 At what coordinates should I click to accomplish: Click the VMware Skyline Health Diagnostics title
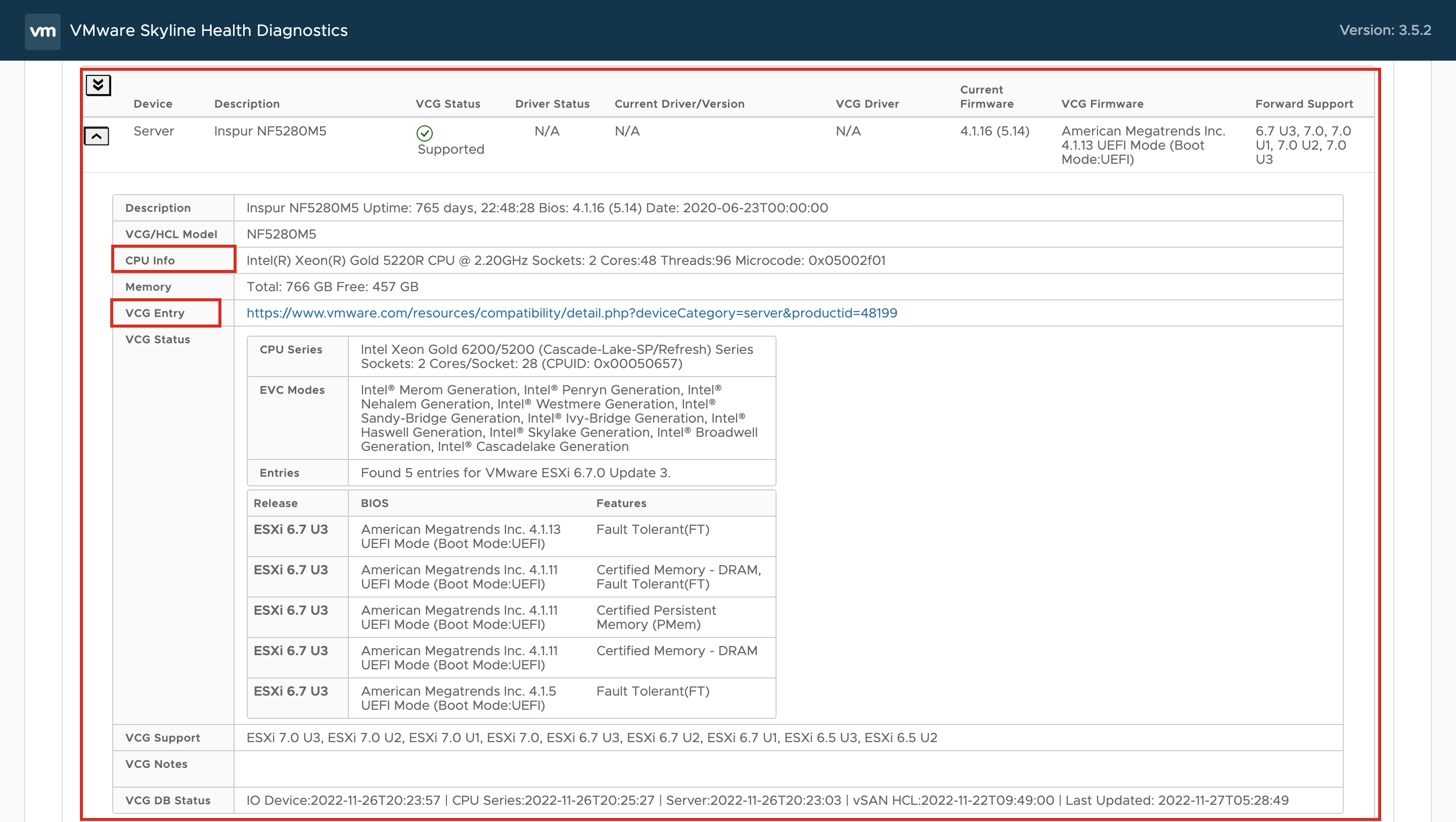(x=209, y=30)
